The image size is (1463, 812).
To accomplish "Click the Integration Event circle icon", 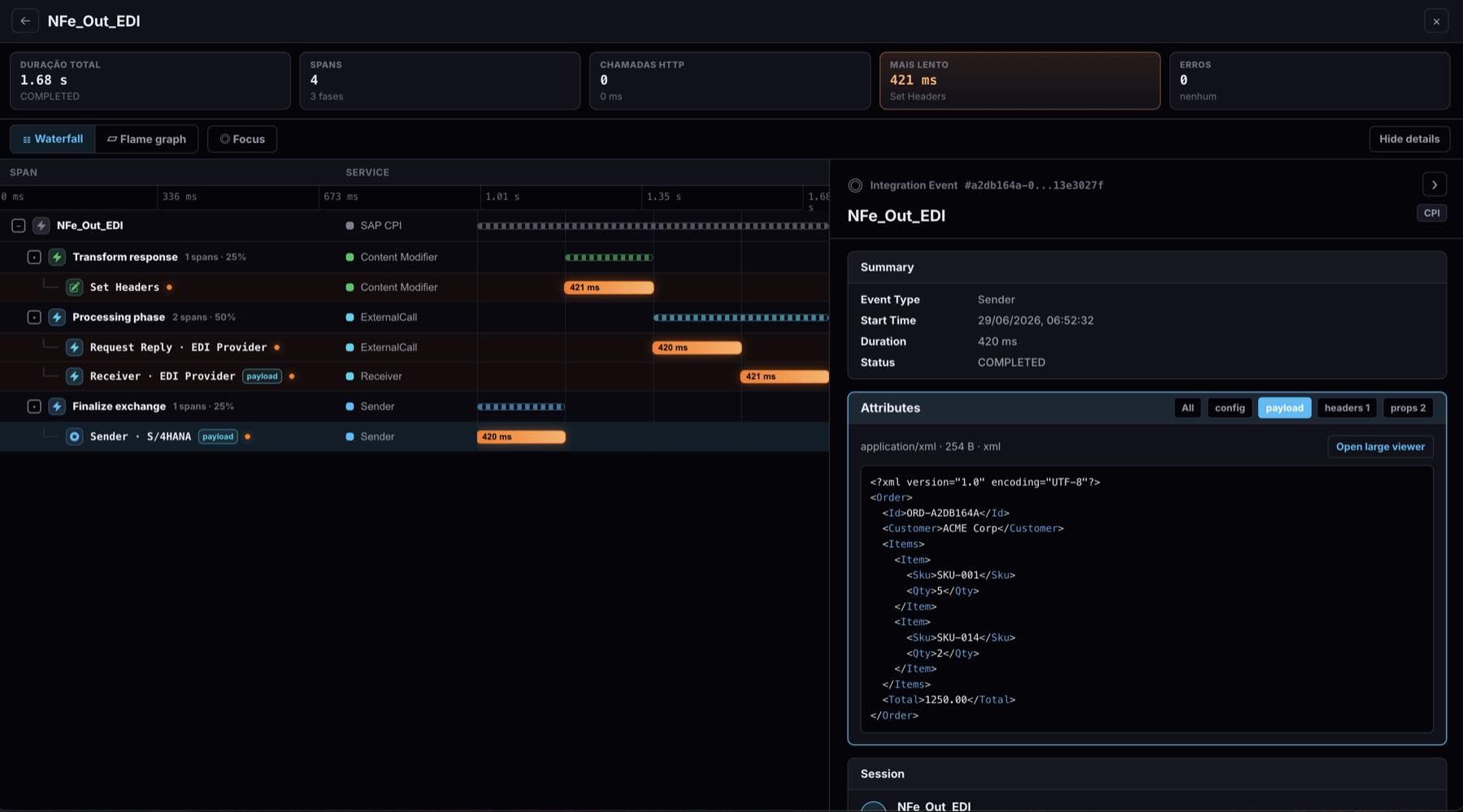I will point(855,185).
